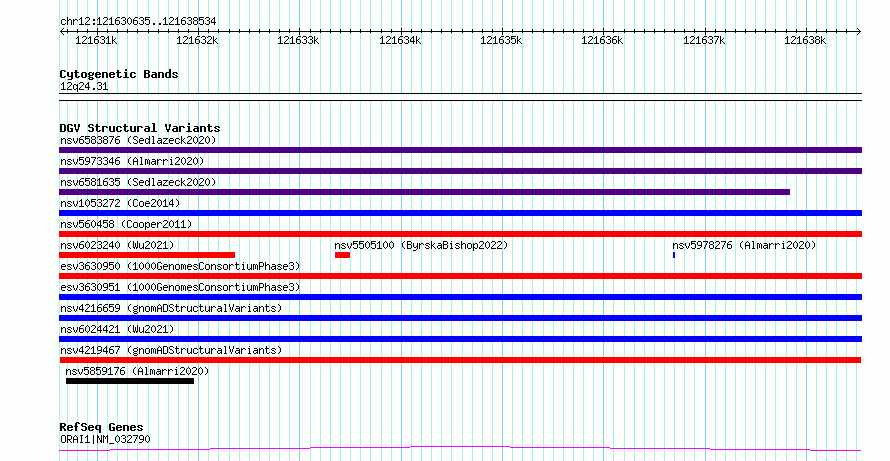
Task: Click nsv4219467 (gnomADStructuralVariants) label
Action: point(171,350)
